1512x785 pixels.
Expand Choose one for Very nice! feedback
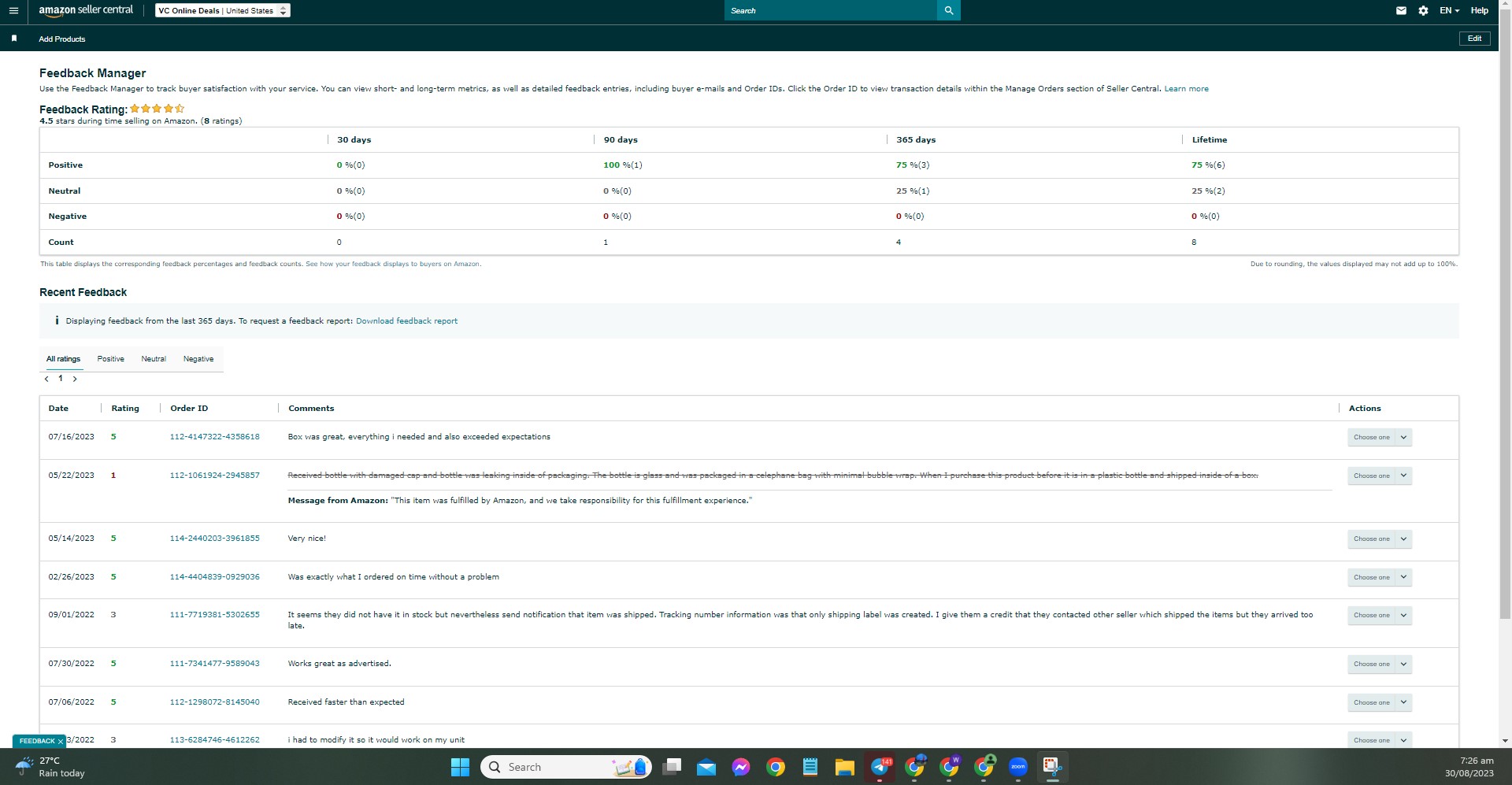click(x=1380, y=539)
